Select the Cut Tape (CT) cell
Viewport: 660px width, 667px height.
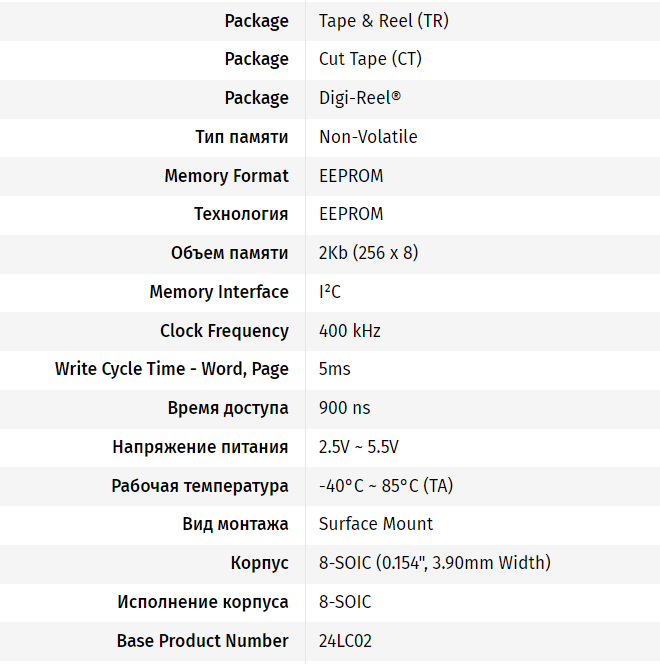coord(370,59)
